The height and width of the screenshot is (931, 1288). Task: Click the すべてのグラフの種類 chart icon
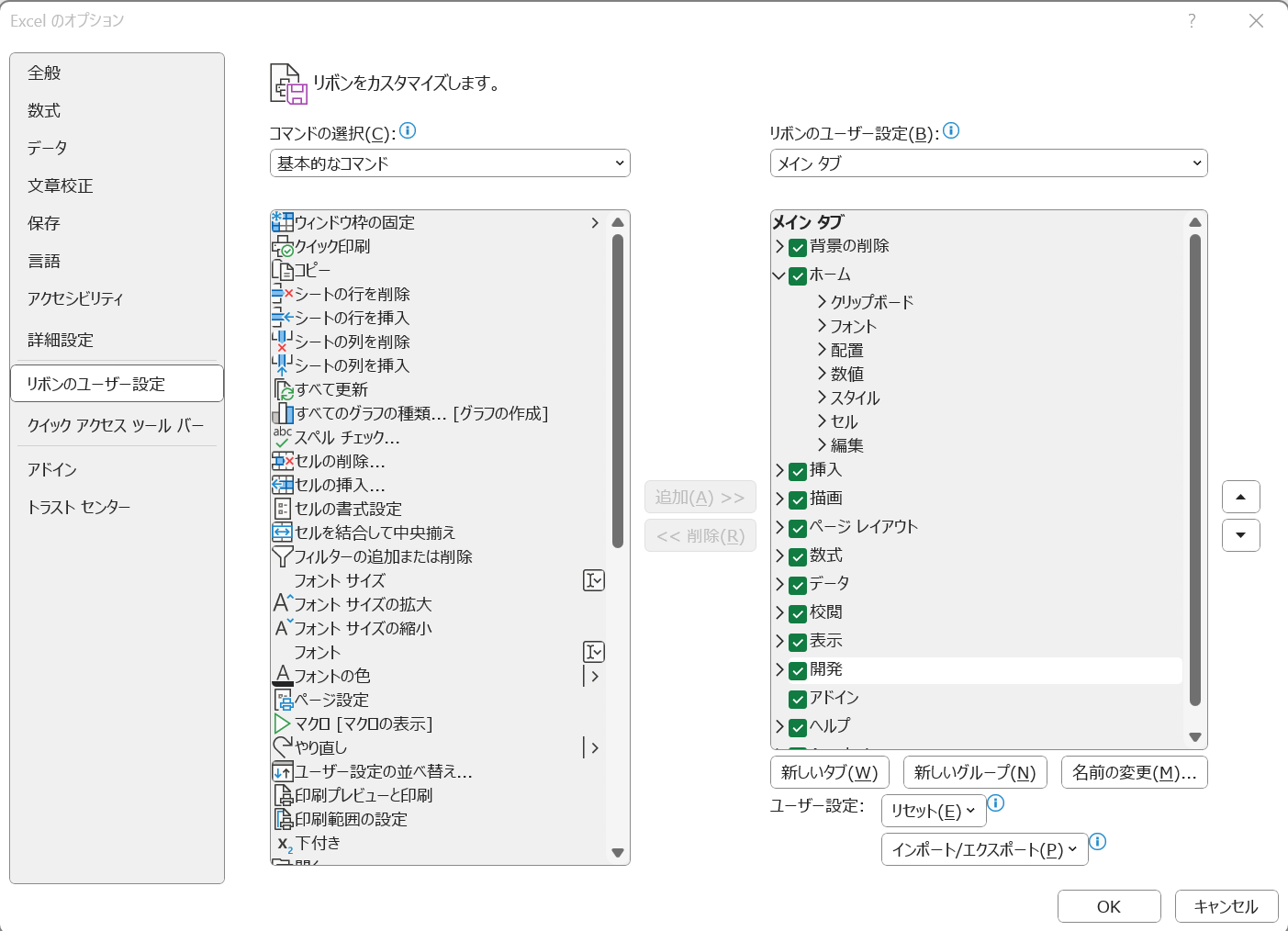[x=283, y=413]
